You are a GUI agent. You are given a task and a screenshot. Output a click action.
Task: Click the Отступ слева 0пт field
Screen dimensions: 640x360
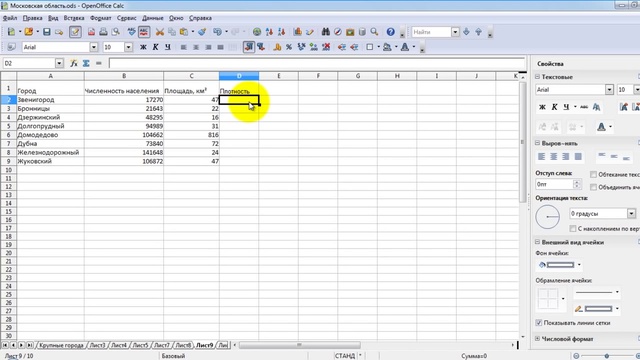point(554,184)
